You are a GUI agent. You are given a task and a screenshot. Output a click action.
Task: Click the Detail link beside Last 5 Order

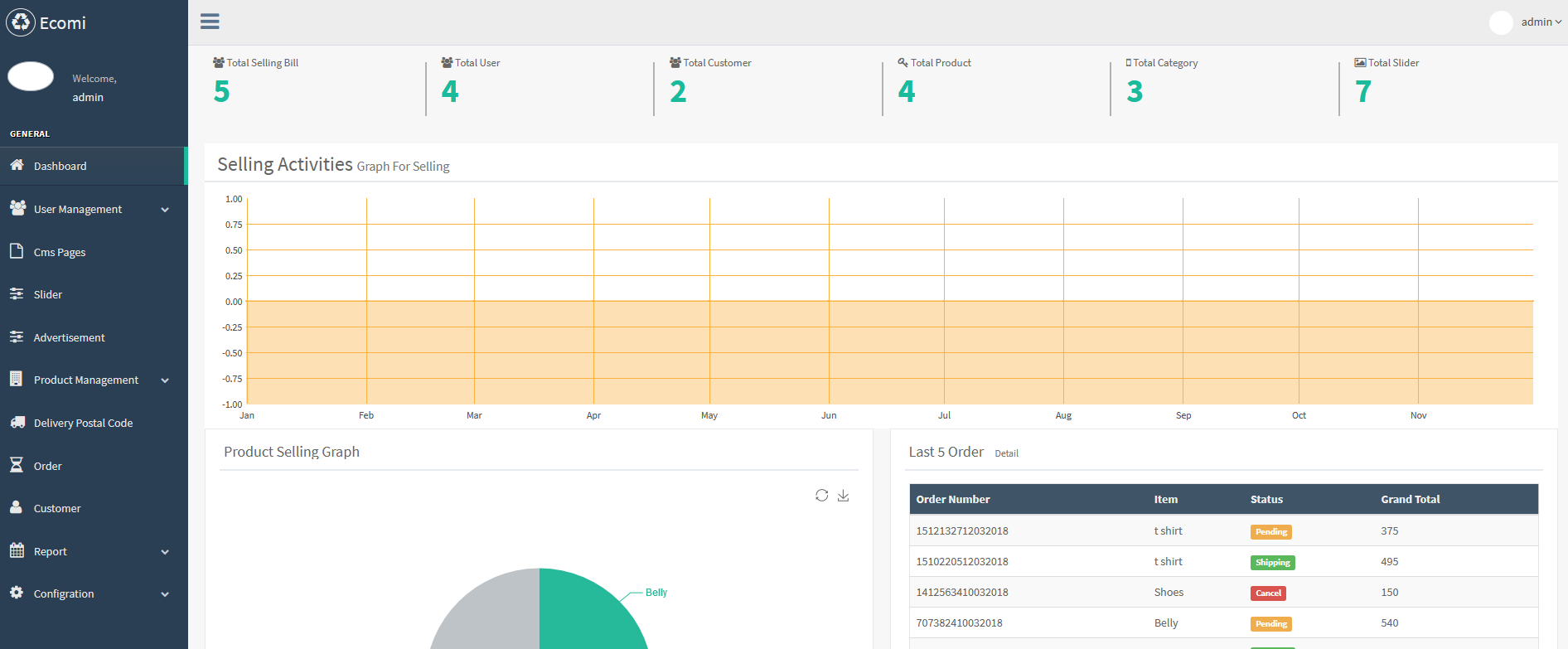[x=1006, y=453]
